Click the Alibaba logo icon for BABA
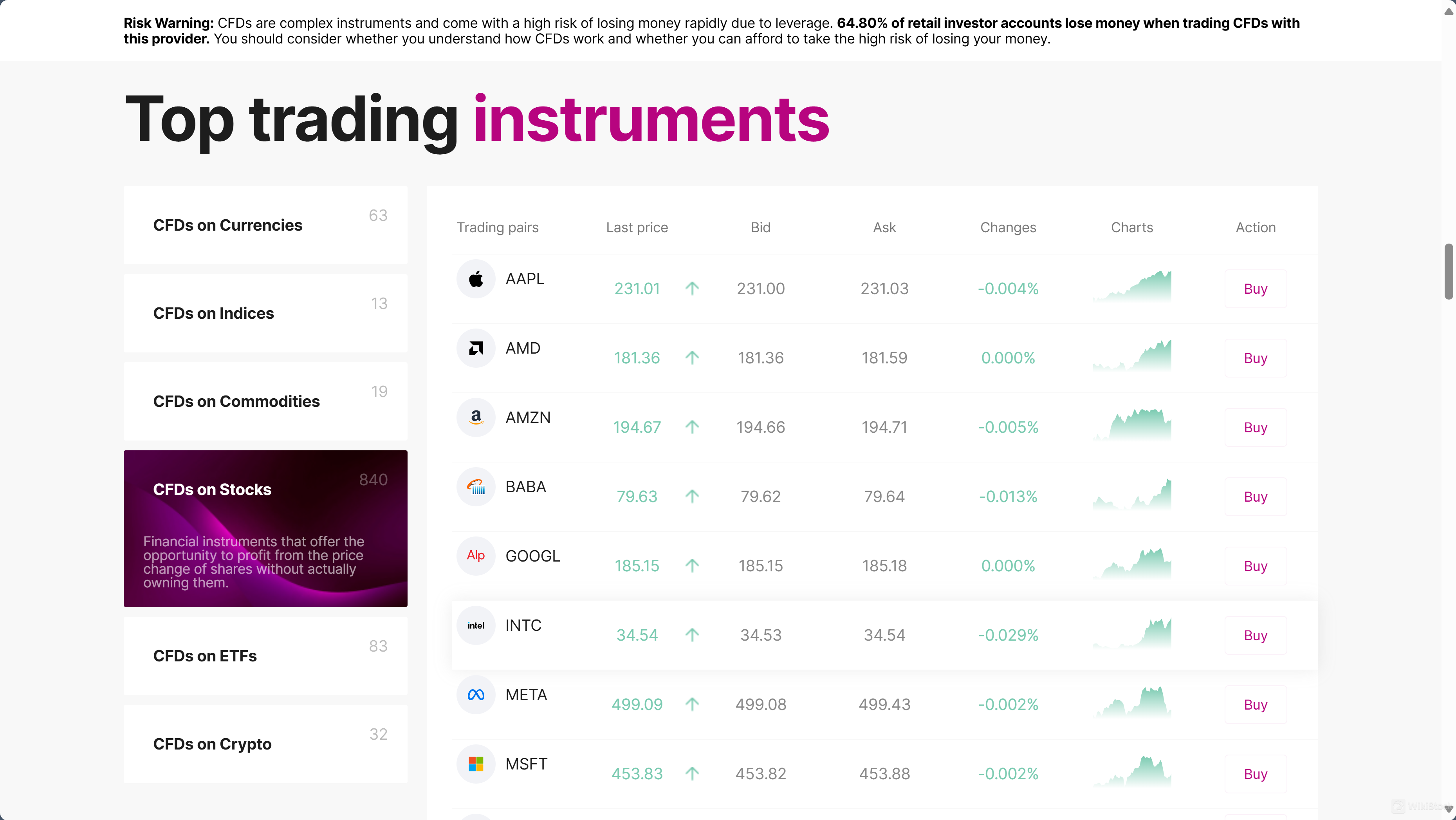1456x820 pixels. [476, 487]
